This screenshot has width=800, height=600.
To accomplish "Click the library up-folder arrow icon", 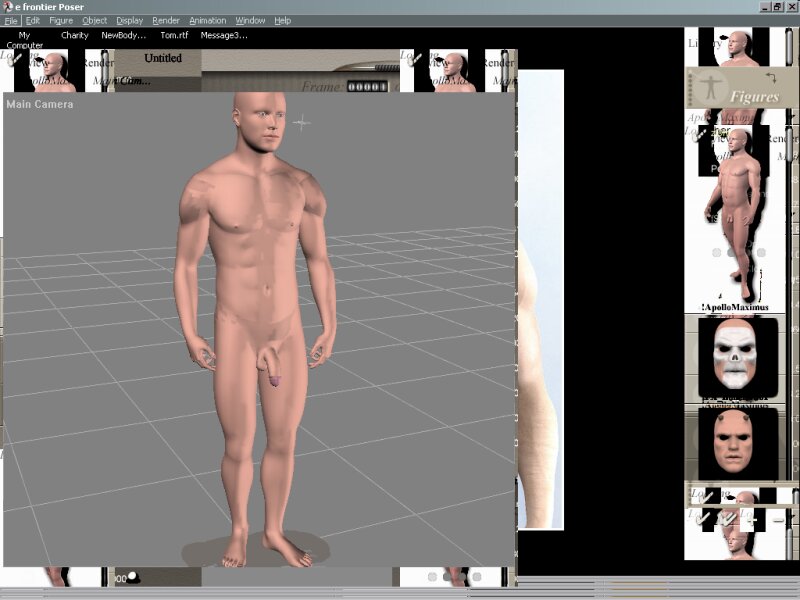I will point(771,78).
